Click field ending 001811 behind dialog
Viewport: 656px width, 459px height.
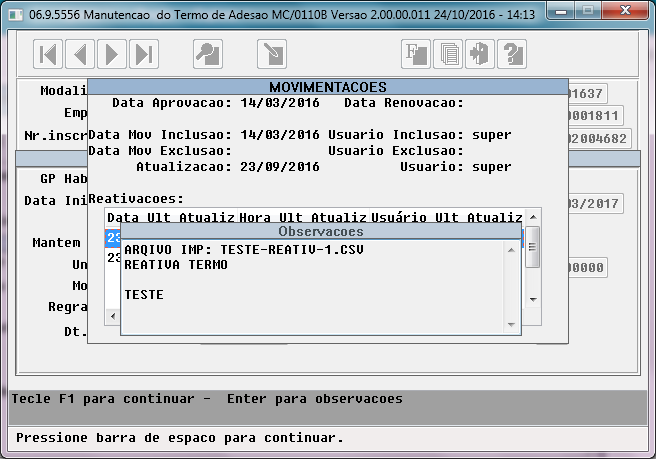(x=595, y=116)
